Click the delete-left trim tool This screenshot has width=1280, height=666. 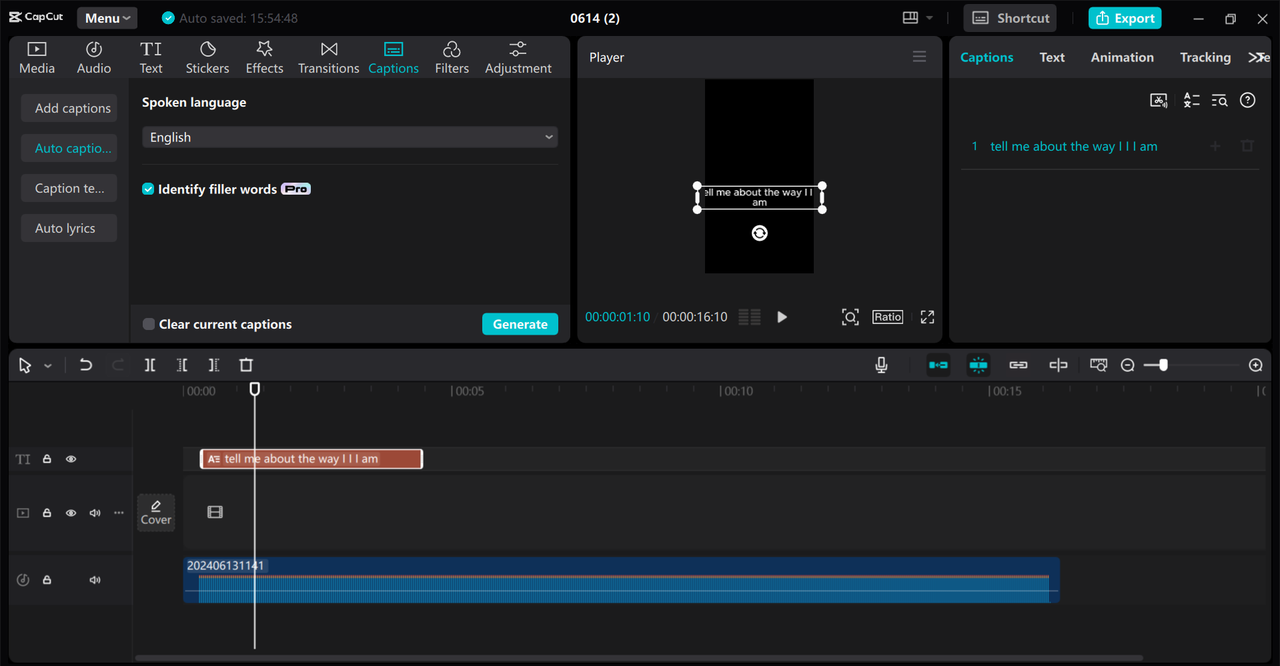click(x=182, y=365)
